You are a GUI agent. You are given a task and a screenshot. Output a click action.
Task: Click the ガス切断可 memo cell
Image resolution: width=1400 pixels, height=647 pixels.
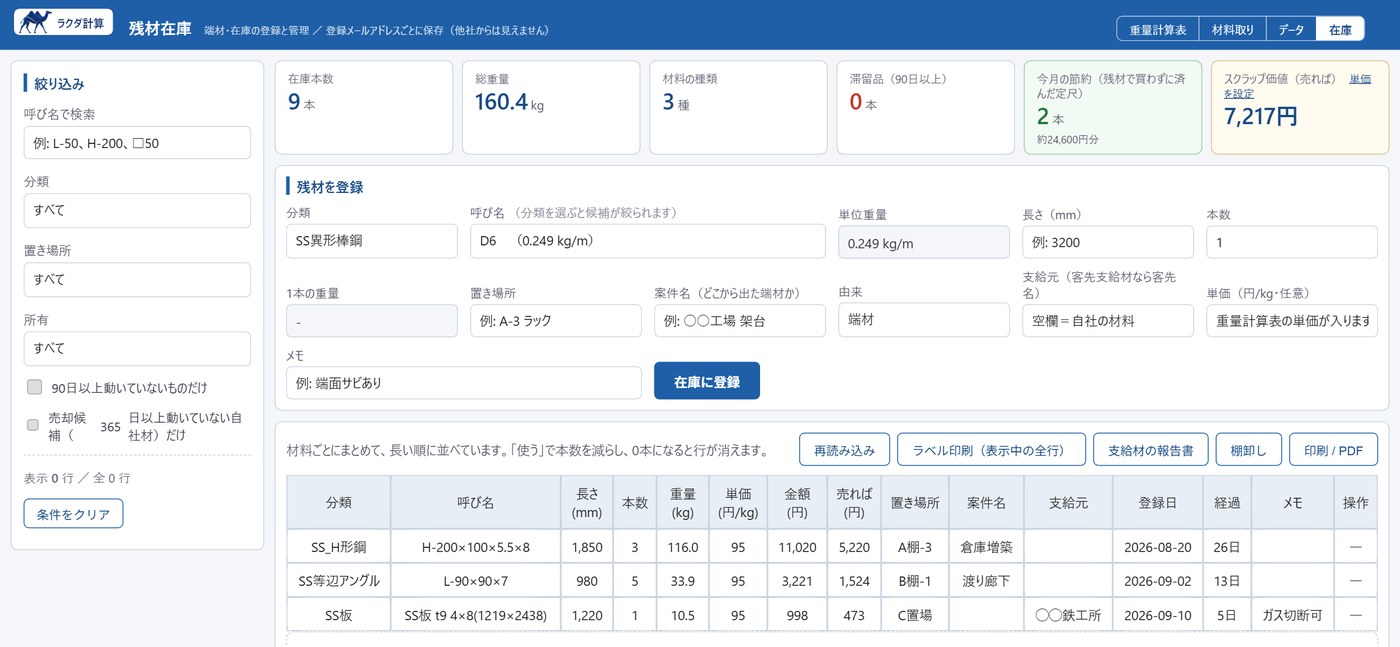(x=1292, y=615)
